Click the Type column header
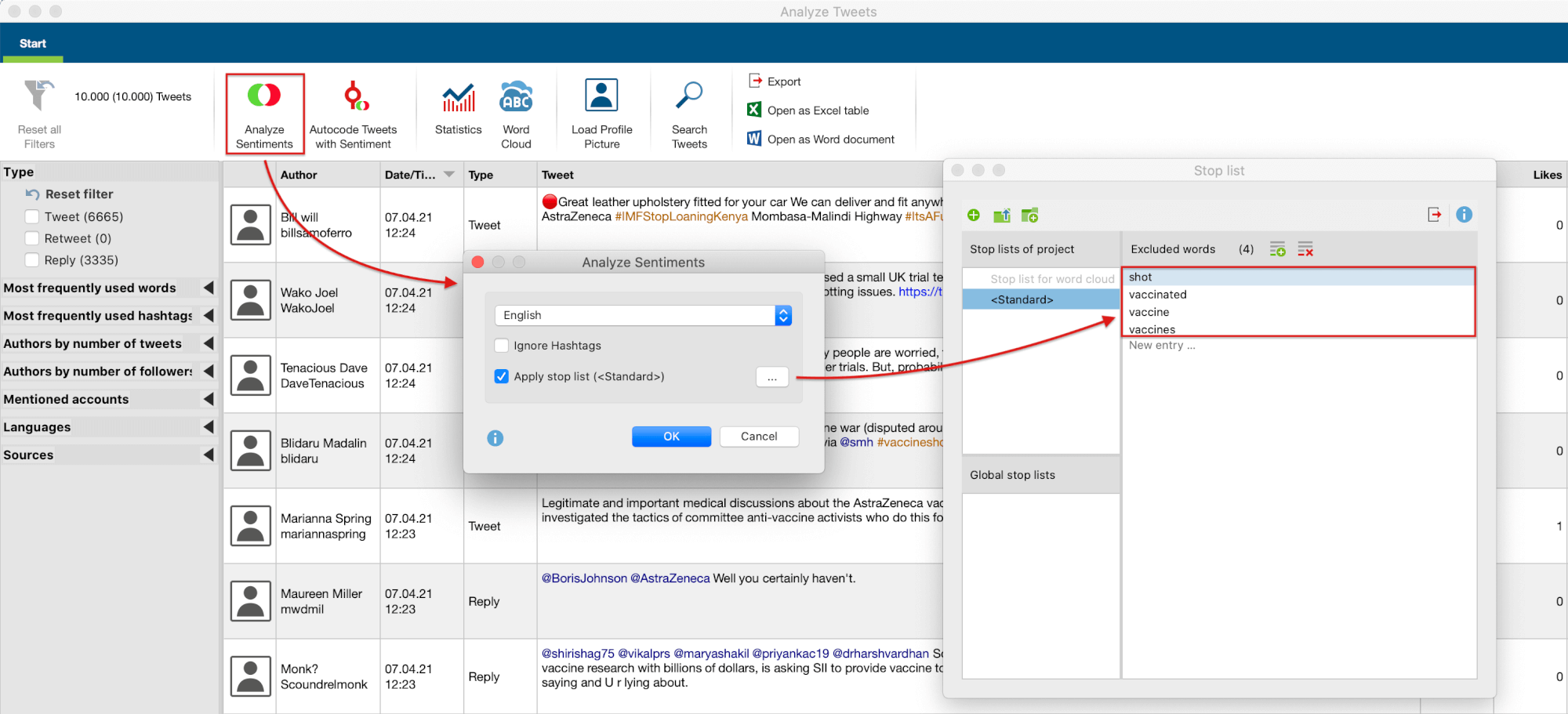 (500, 175)
